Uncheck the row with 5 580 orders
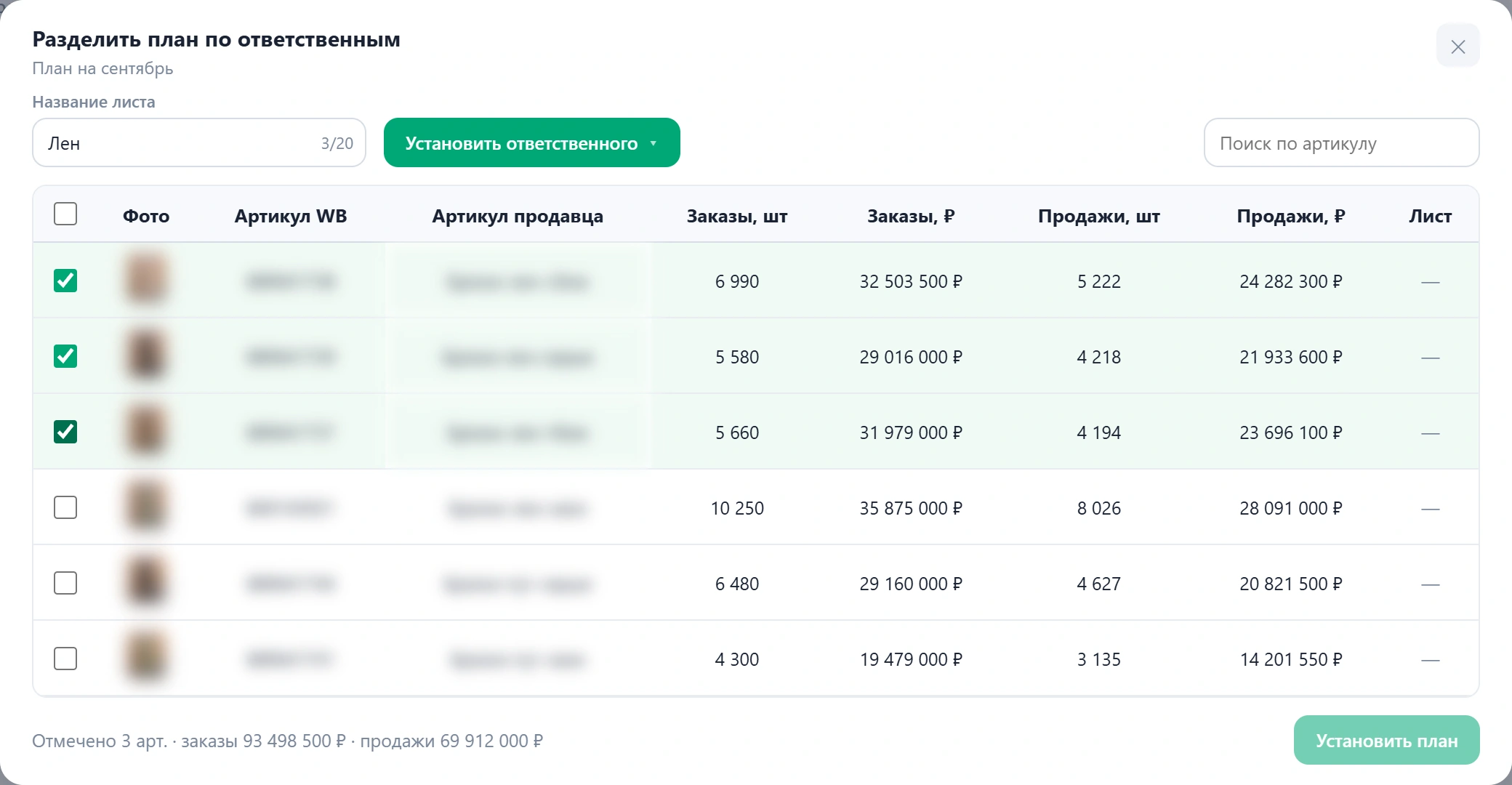 (65, 356)
